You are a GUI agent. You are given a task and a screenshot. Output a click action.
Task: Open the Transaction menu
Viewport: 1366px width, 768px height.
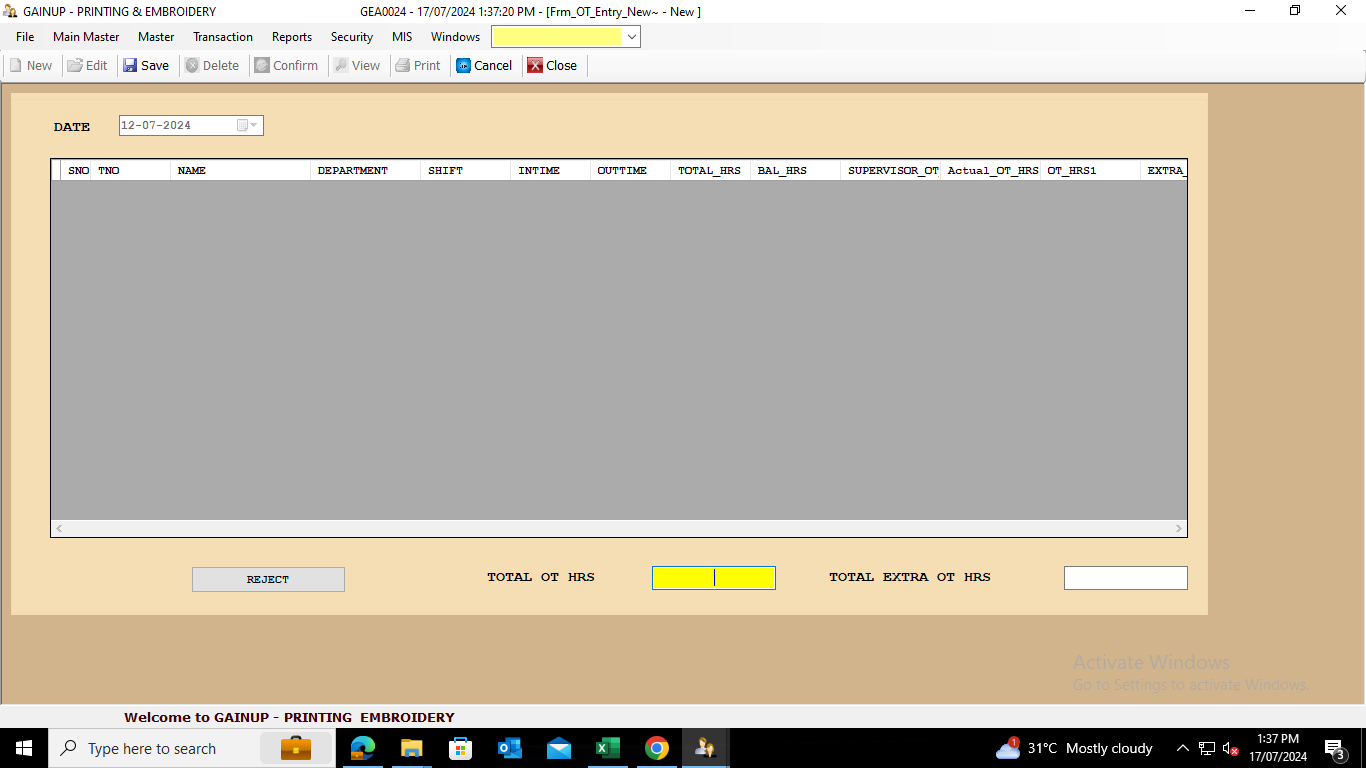(x=223, y=37)
